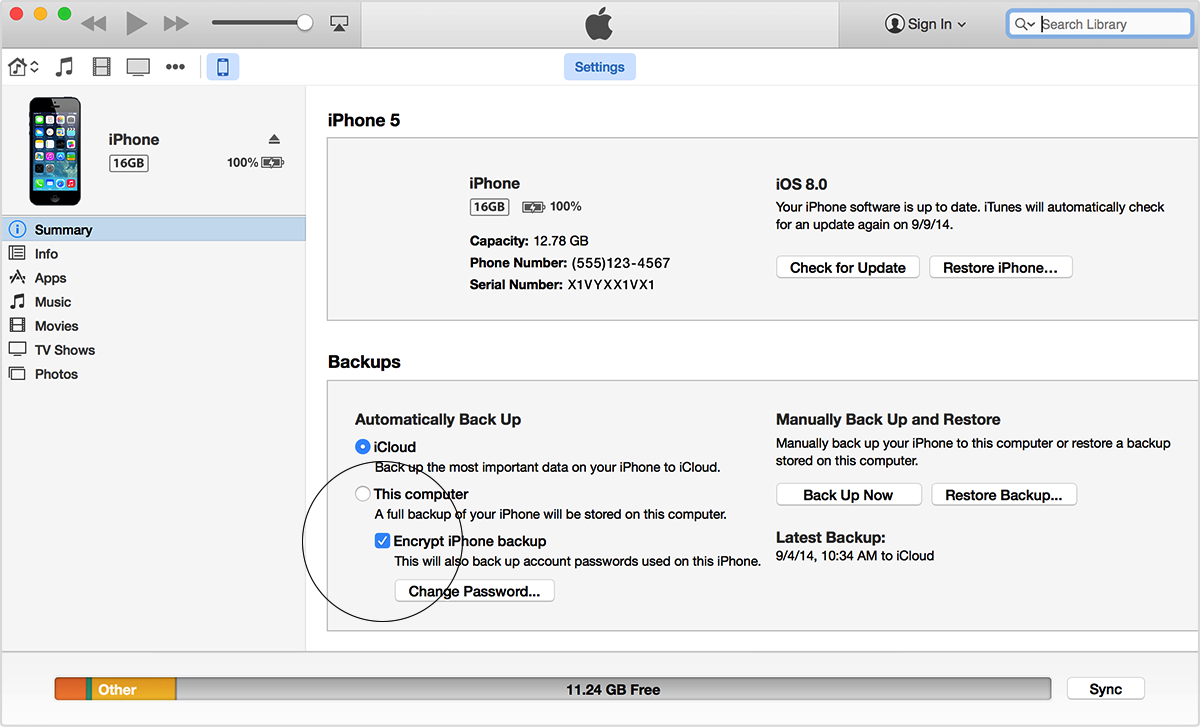Click the Restore Backup button
This screenshot has width=1200, height=728.
(x=1004, y=495)
